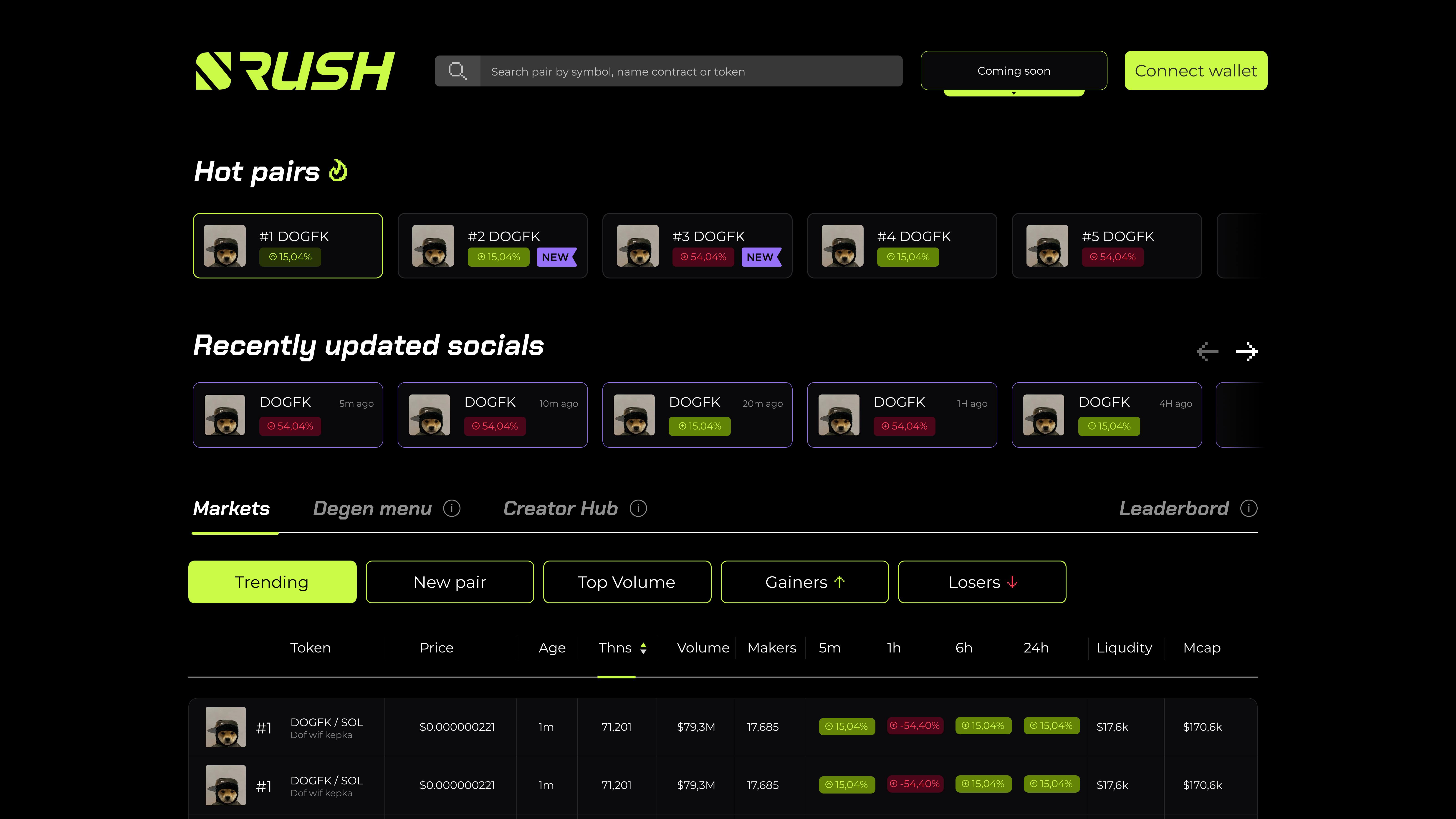The height and width of the screenshot is (819, 1456).
Task: Click the search magnifier icon
Action: pos(457,71)
